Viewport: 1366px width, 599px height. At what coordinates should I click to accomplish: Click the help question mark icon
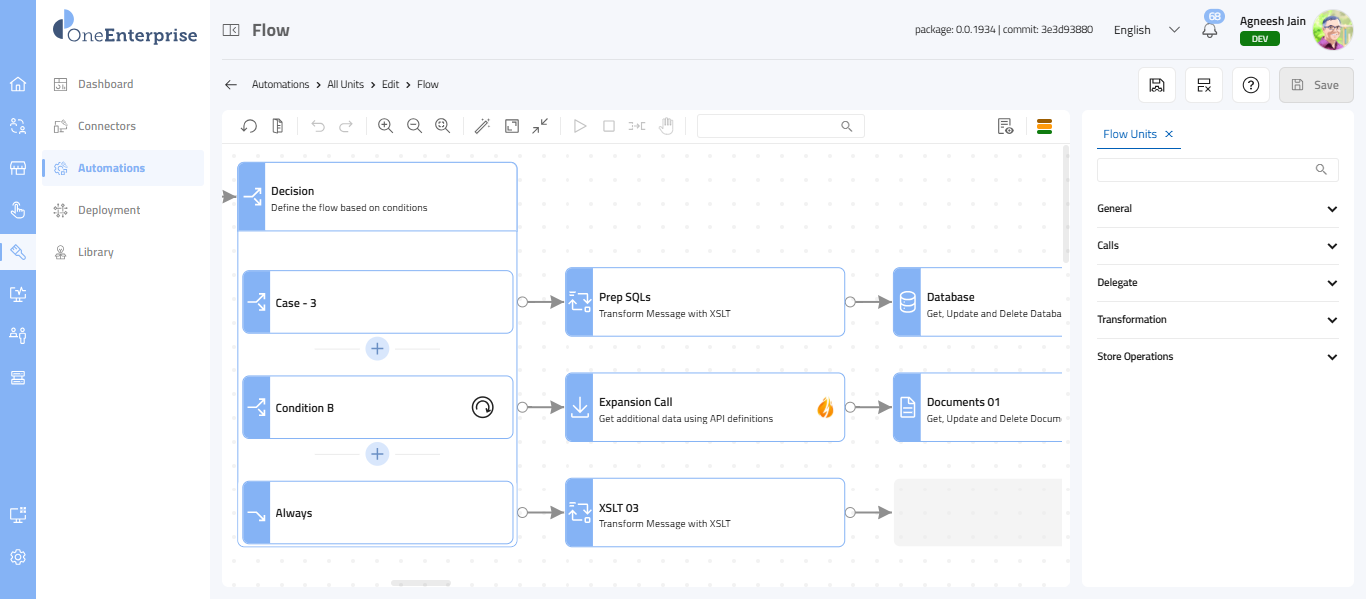coord(1250,85)
